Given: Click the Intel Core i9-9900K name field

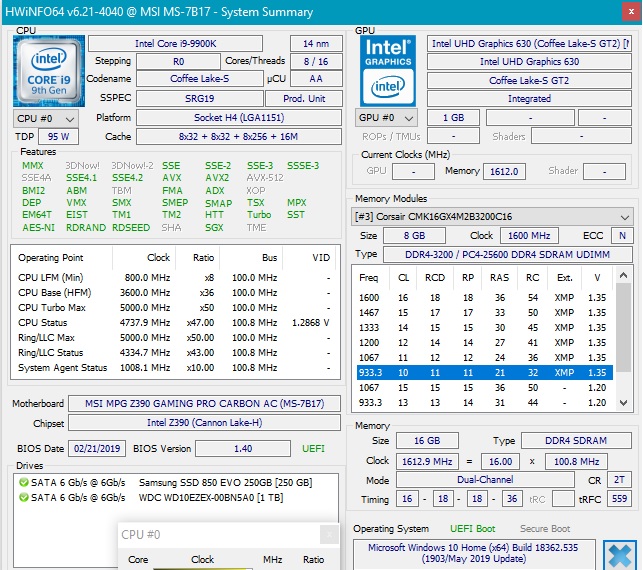Looking at the screenshot, I should [176, 43].
